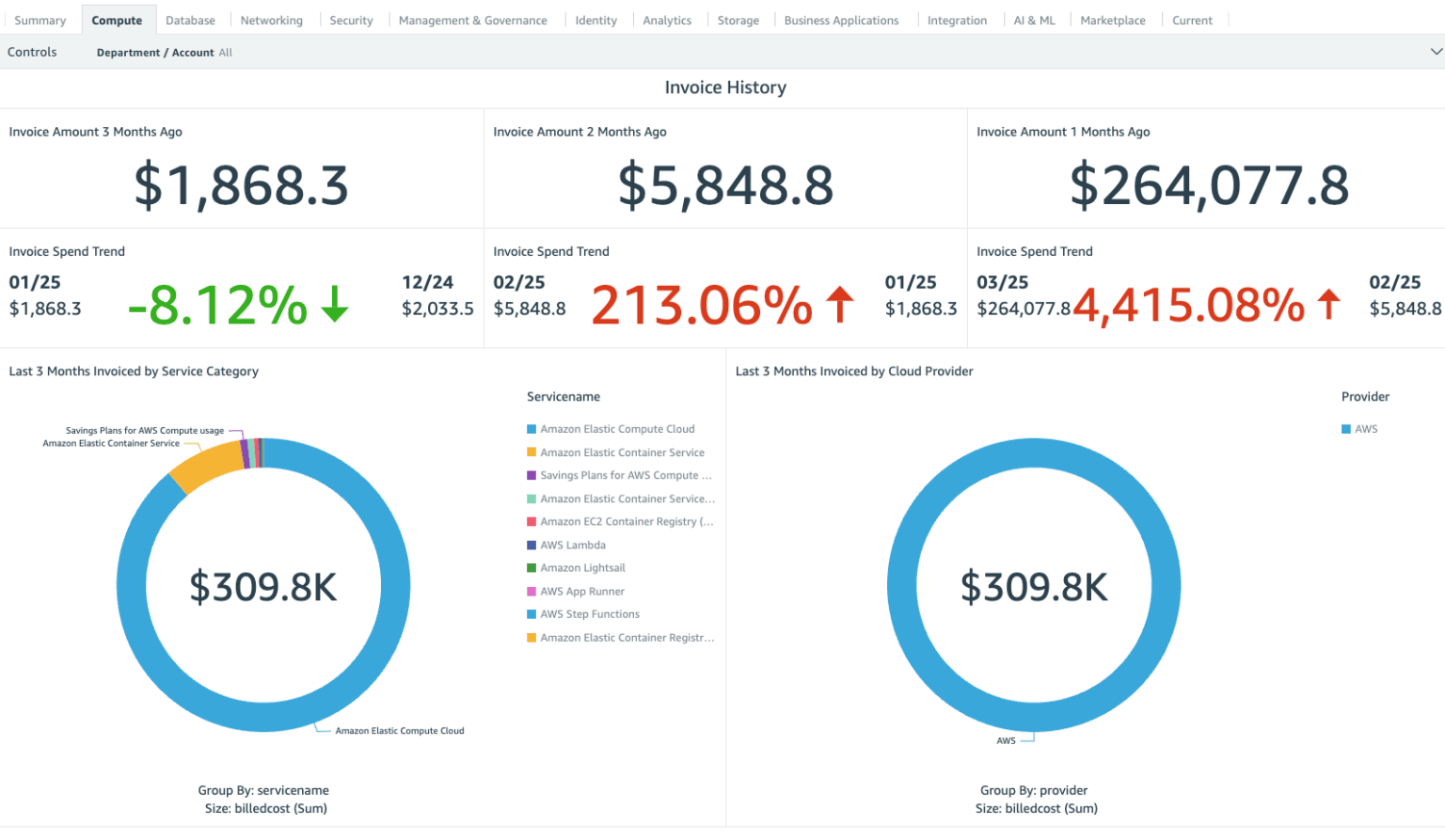This screenshot has width=1445, height=840.
Task: Switch to the Storage tab
Action: (738, 19)
